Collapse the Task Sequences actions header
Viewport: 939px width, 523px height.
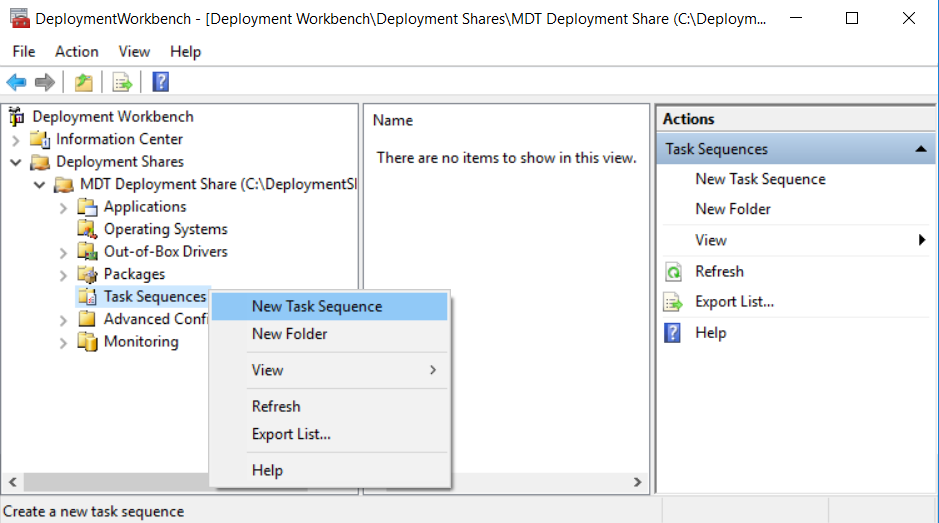click(921, 149)
